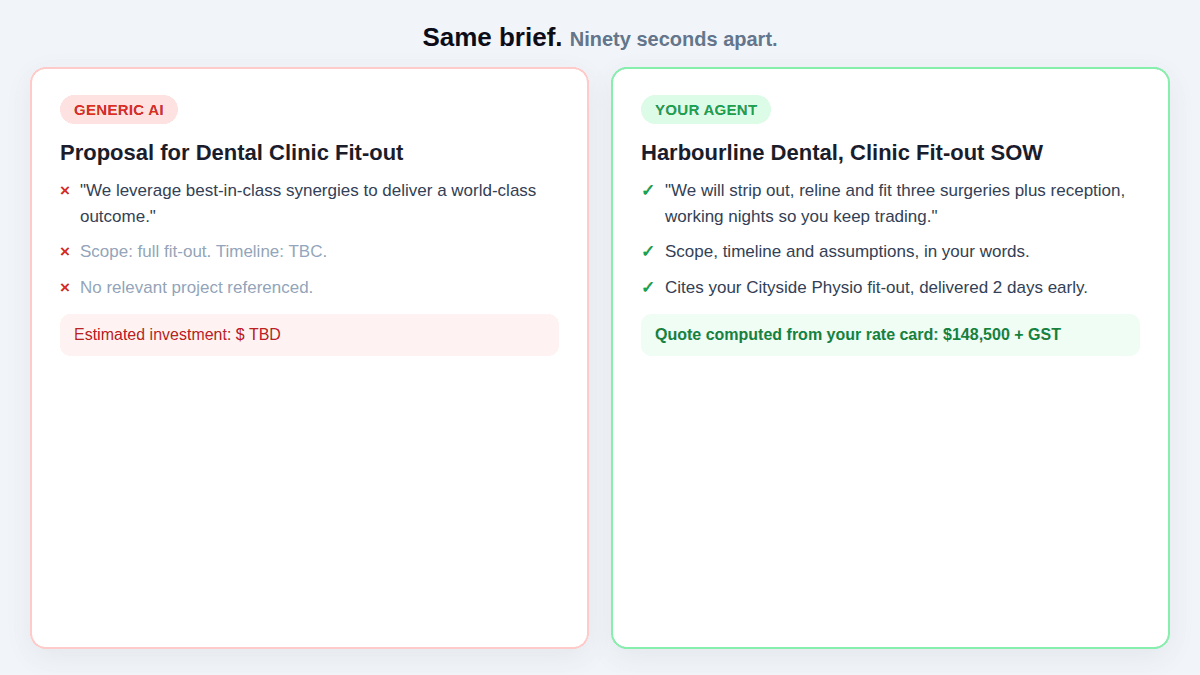This screenshot has height=675, width=1200.
Task: Click the Ninety seconds apart subtitle
Action: click(673, 39)
